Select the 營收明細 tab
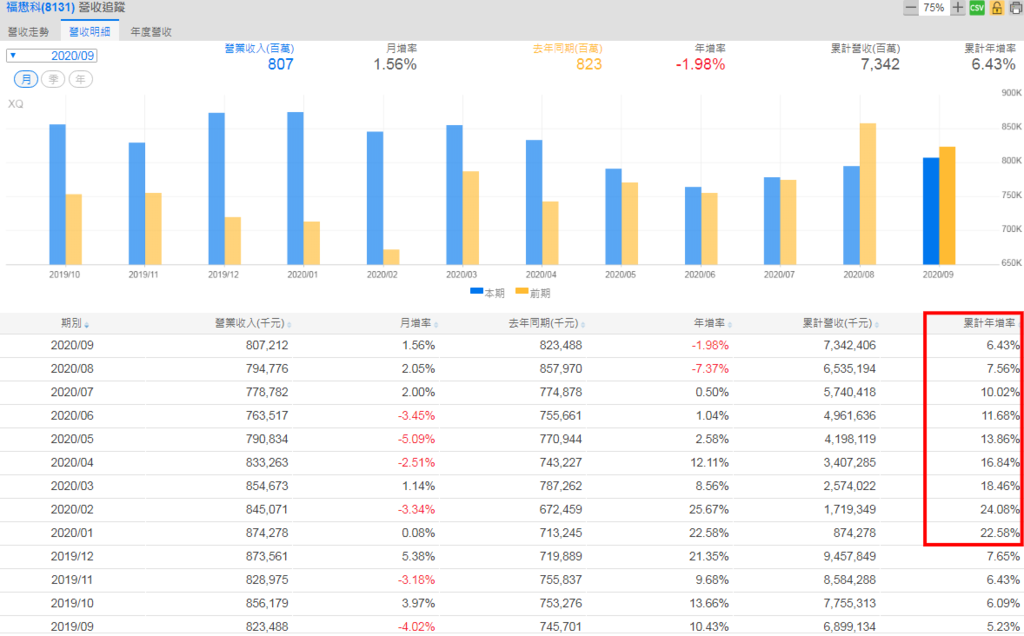The width and height of the screenshot is (1024, 636). [89, 31]
